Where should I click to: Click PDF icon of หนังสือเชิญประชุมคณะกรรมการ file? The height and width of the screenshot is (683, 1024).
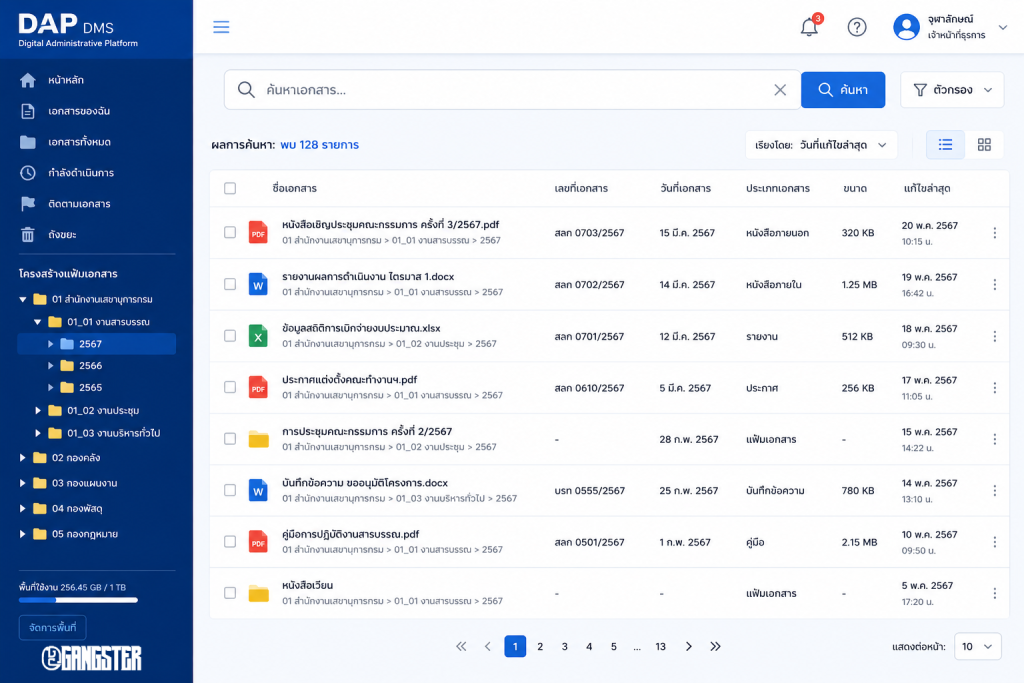(258, 232)
